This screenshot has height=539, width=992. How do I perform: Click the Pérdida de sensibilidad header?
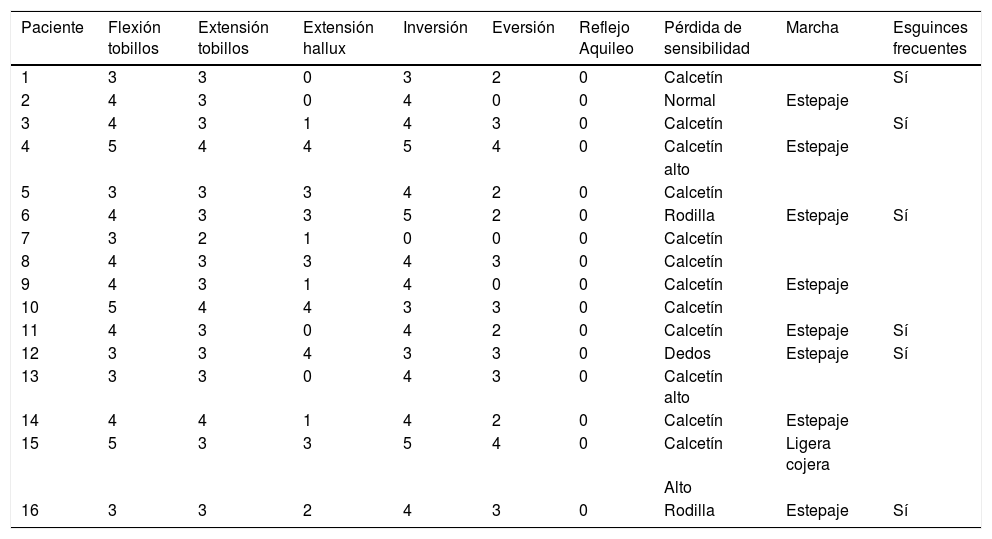click(707, 38)
